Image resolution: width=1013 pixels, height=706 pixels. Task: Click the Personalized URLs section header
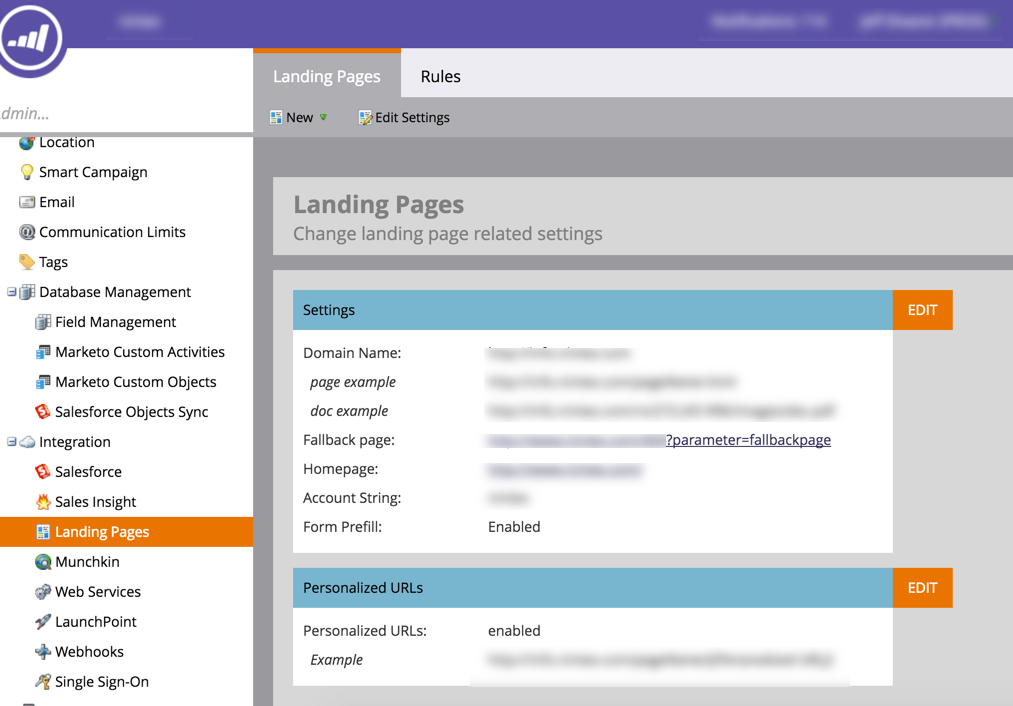point(593,588)
